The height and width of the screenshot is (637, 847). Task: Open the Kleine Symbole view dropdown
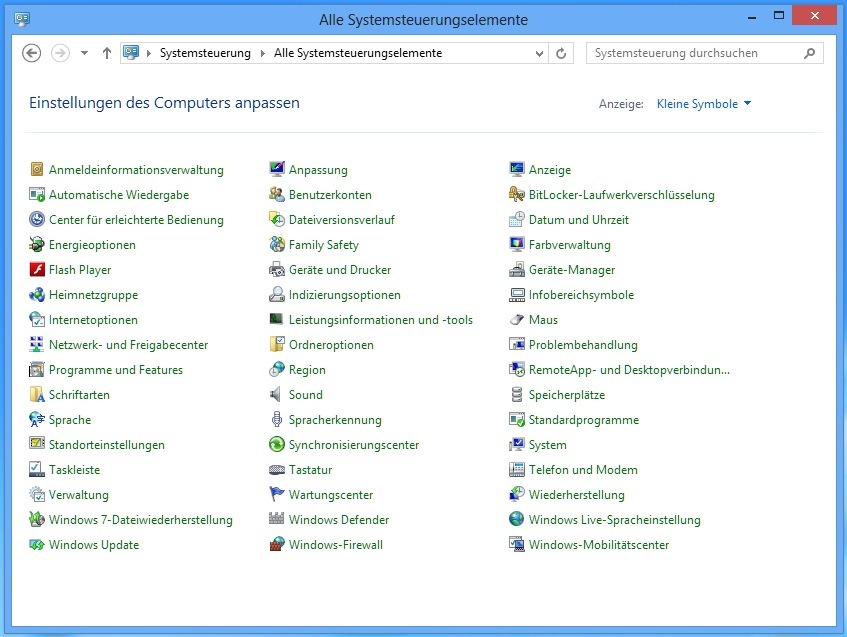(703, 104)
